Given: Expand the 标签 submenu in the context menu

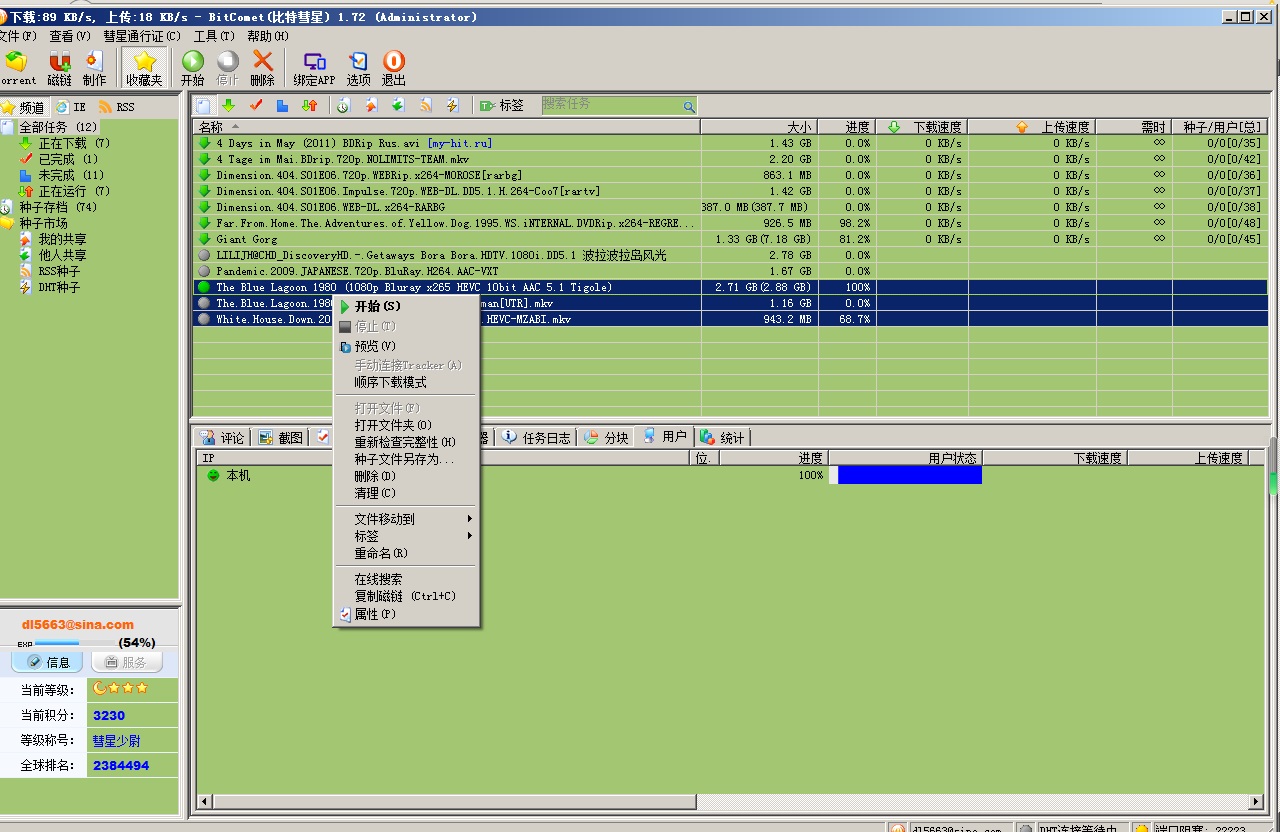Looking at the screenshot, I should coord(406,536).
